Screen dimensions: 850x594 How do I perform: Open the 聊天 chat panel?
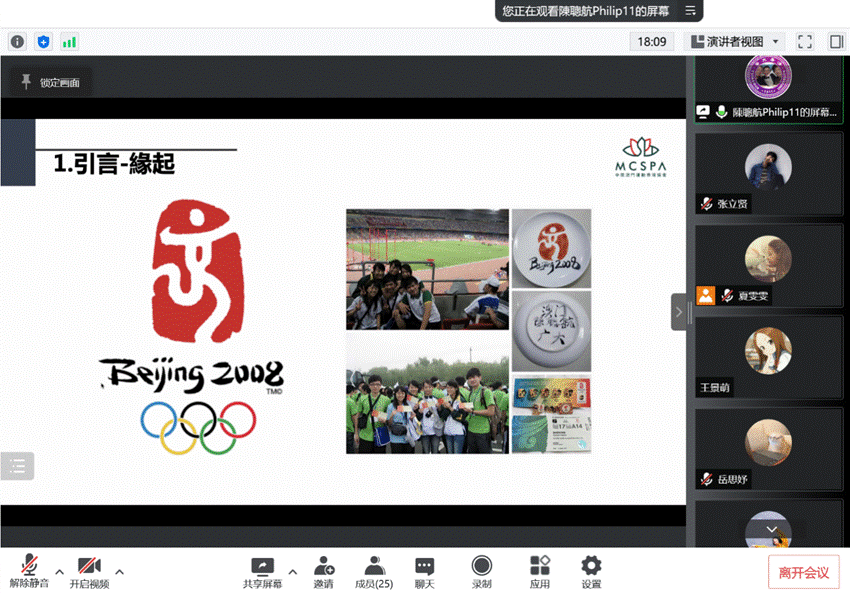click(x=424, y=573)
